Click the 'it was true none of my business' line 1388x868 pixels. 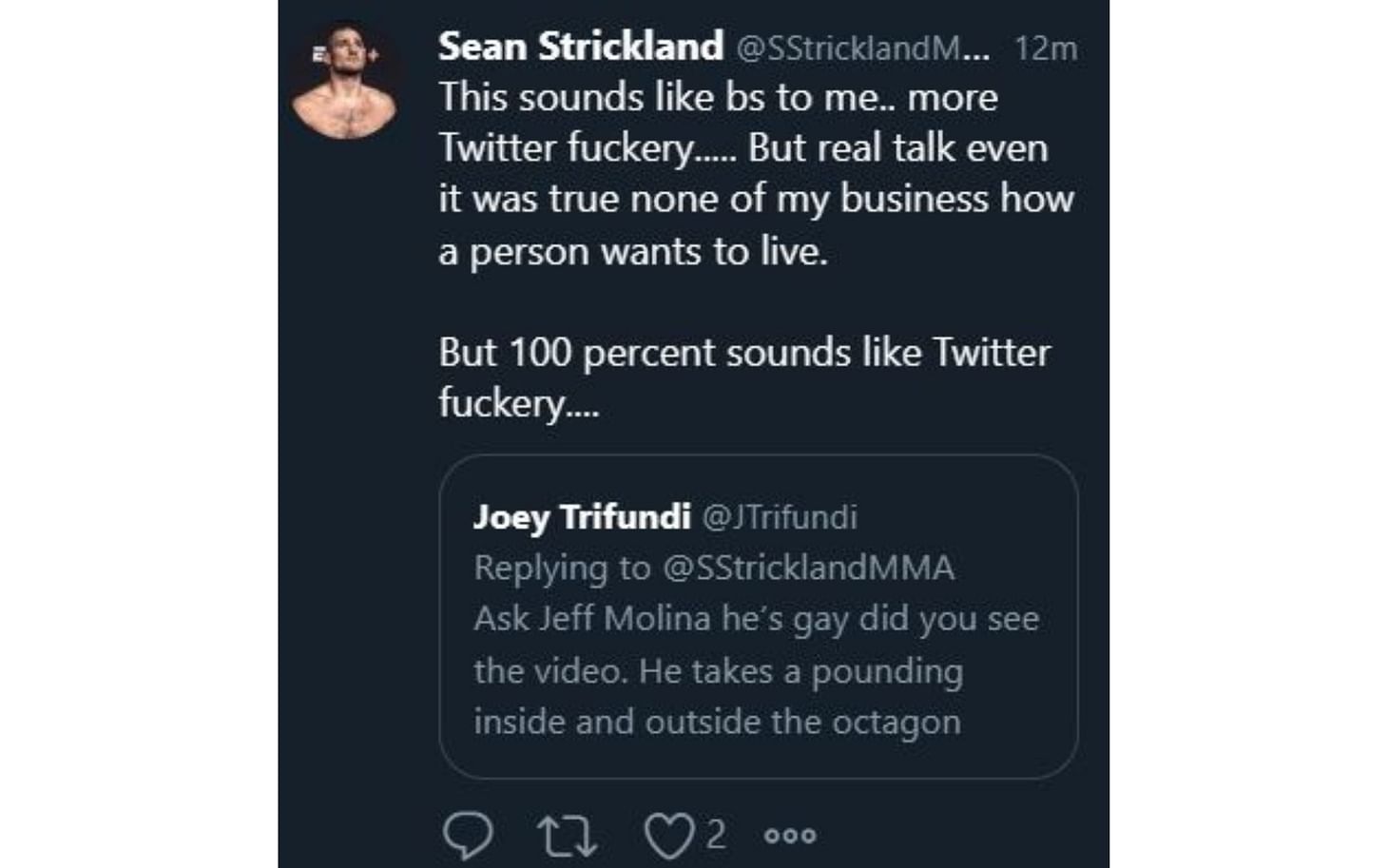[x=756, y=199]
